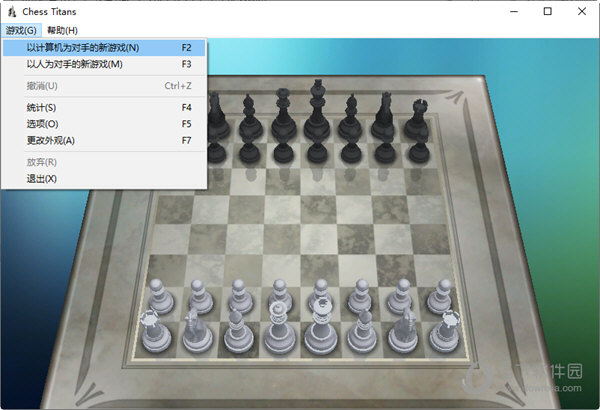Click the black bishop on c8
The image size is (600, 410).
(251, 117)
